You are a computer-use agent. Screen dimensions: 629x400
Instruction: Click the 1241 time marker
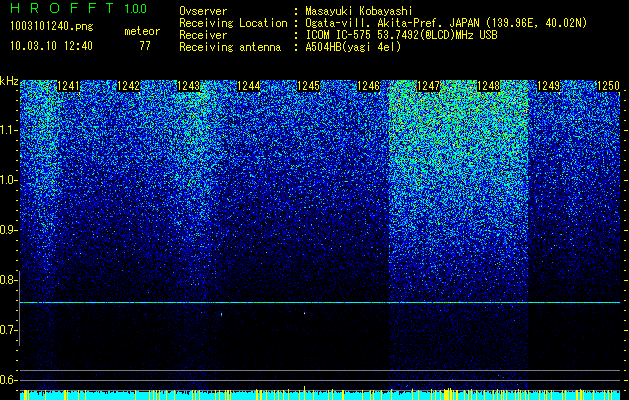[69, 86]
